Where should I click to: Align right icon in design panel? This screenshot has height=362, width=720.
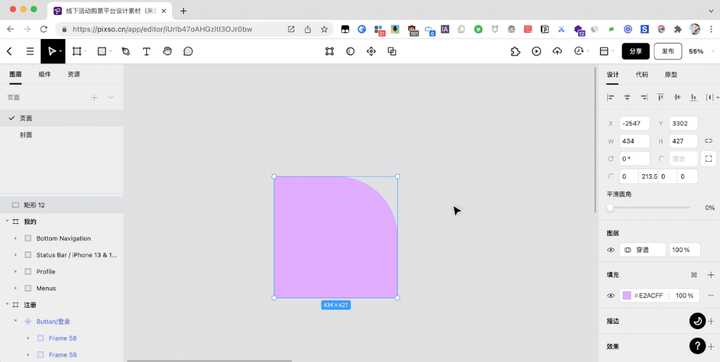644,97
